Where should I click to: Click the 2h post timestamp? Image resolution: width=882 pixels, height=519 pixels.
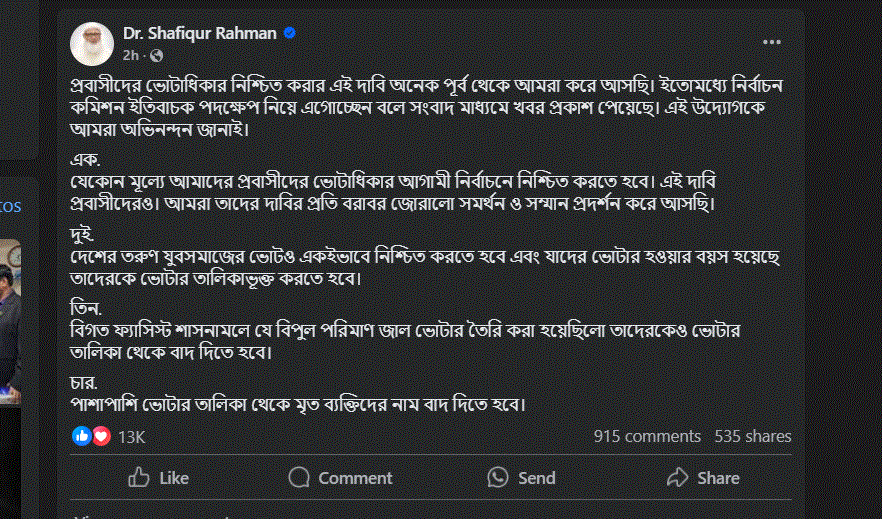tap(131, 54)
